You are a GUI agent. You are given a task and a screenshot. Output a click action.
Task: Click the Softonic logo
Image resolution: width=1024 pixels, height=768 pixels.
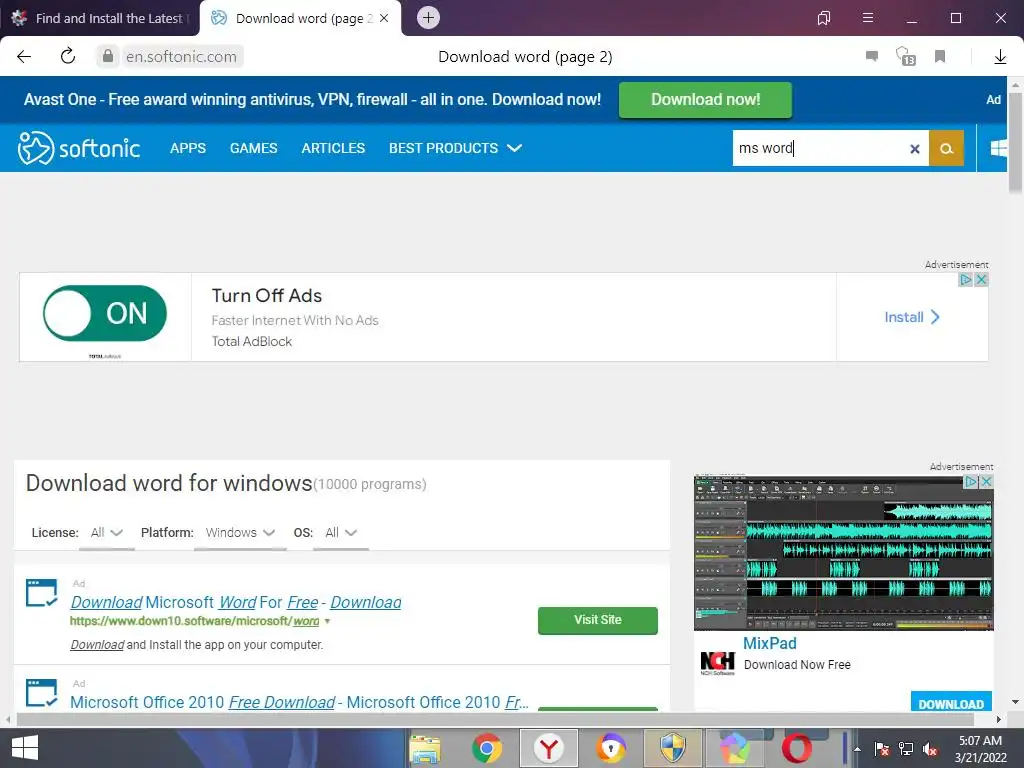pyautogui.click(x=79, y=148)
